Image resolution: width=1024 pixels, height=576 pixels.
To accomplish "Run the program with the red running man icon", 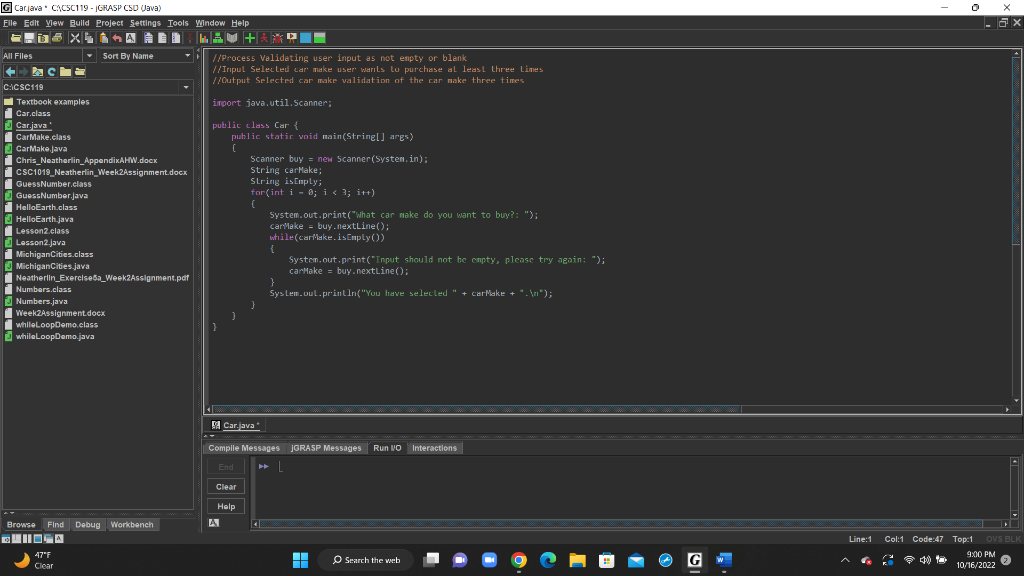I will tap(265, 38).
